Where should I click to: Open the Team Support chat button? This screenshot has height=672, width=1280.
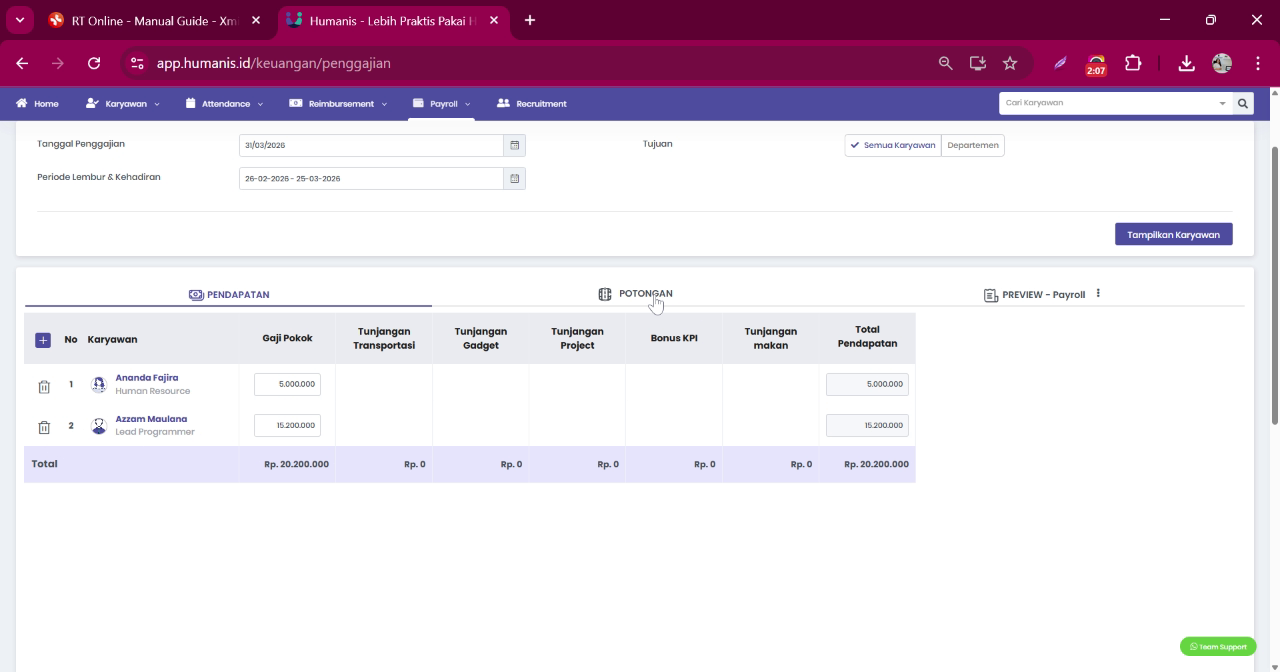1218,646
